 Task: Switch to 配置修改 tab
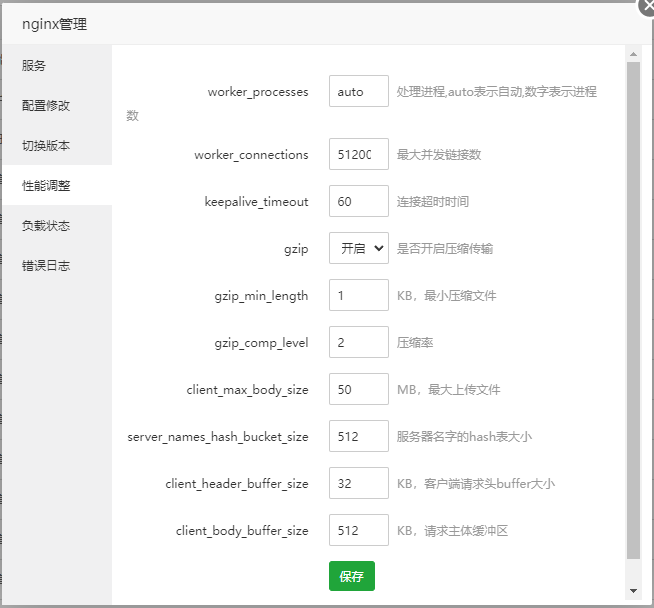tap(46, 105)
